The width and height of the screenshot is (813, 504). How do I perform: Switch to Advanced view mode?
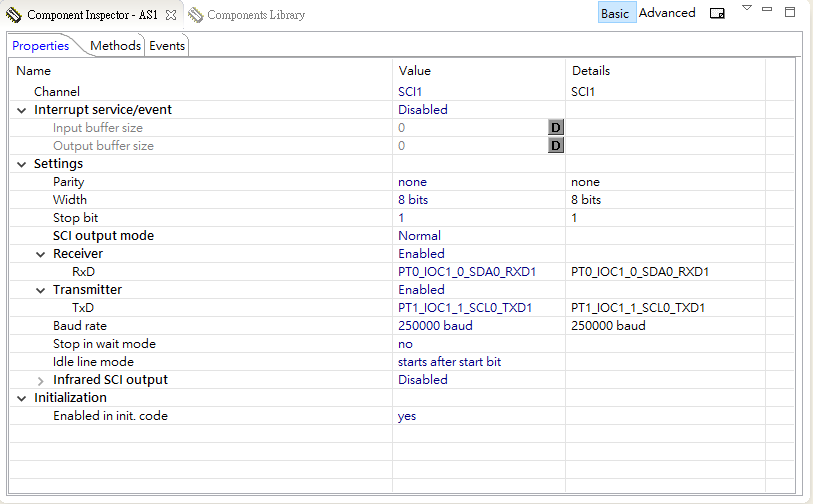(x=667, y=14)
